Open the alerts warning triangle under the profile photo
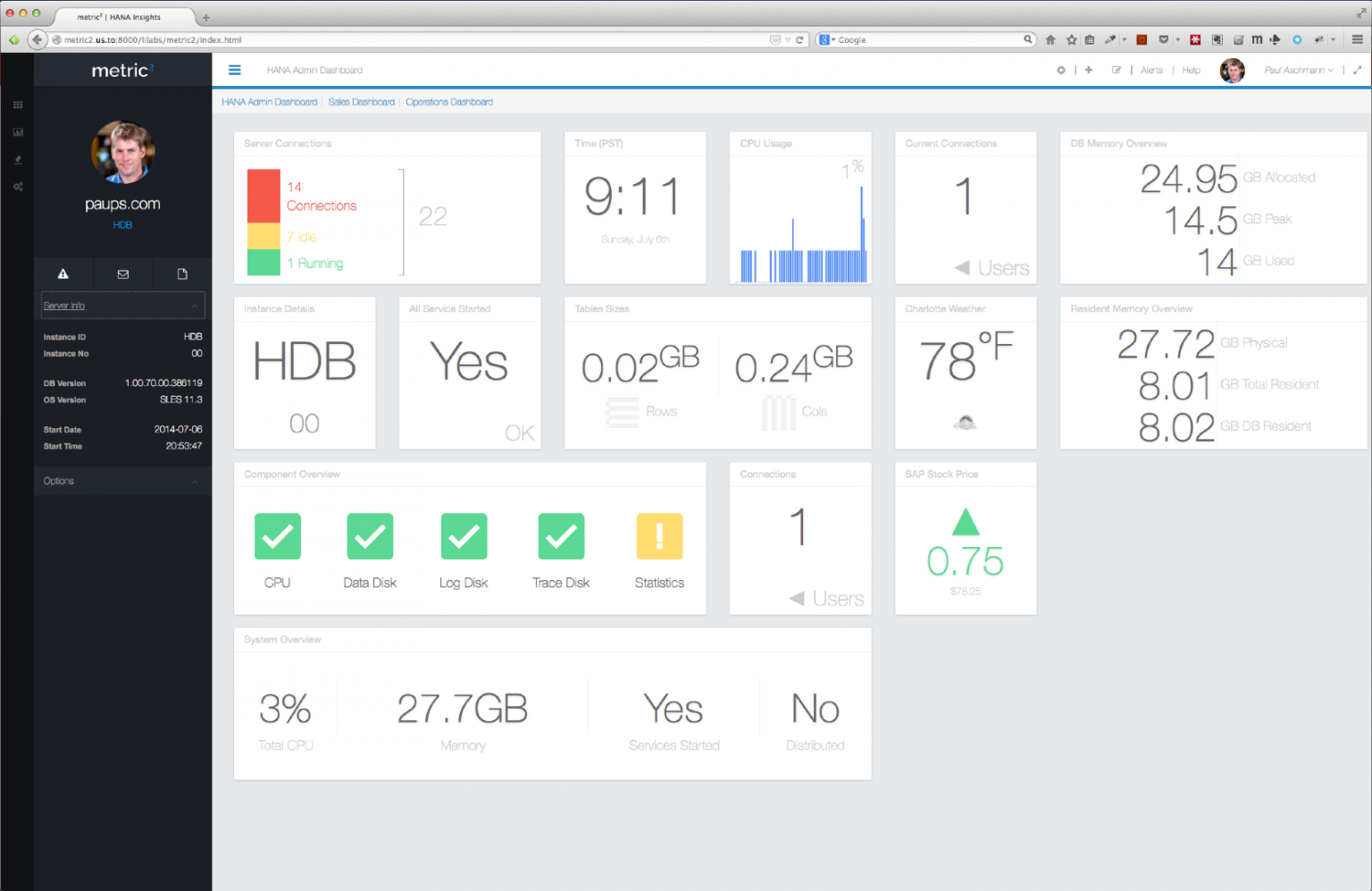1372x891 pixels. click(63, 273)
